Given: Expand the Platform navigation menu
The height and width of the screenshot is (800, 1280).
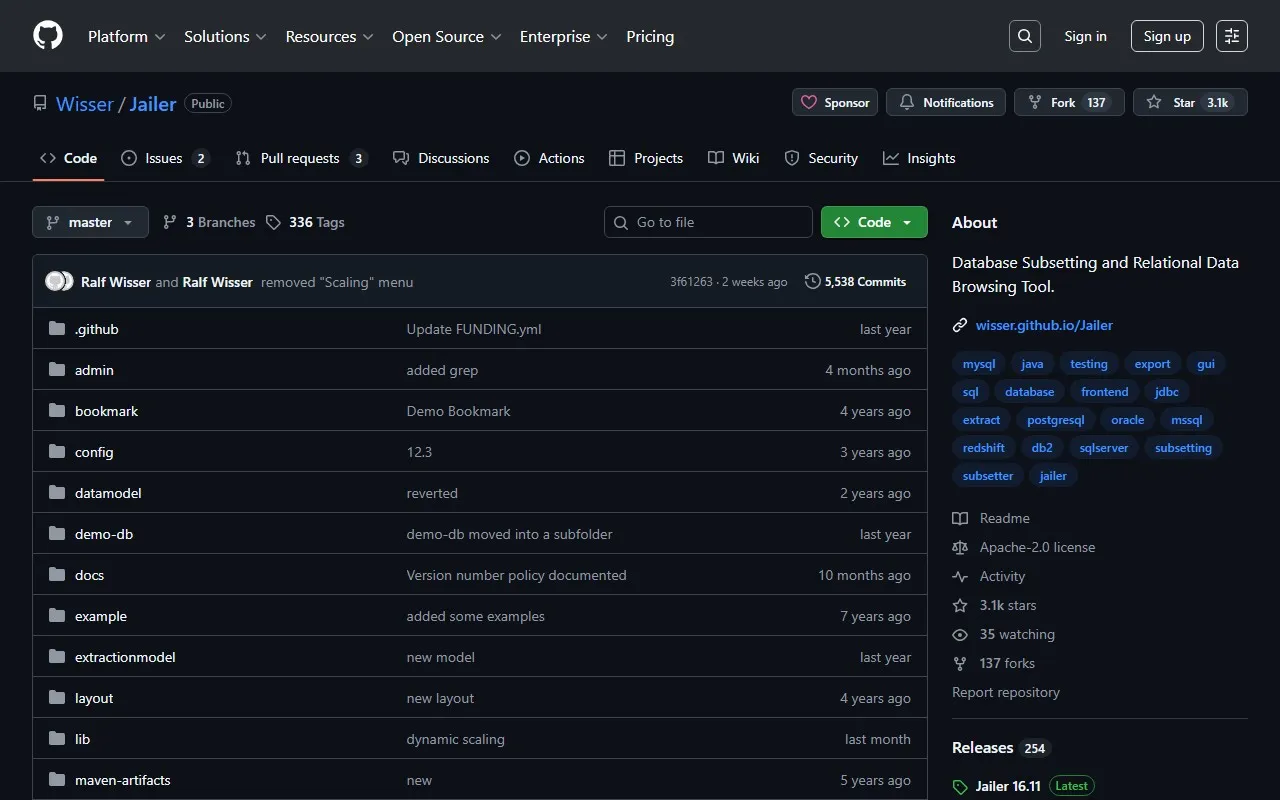Looking at the screenshot, I should click(125, 36).
